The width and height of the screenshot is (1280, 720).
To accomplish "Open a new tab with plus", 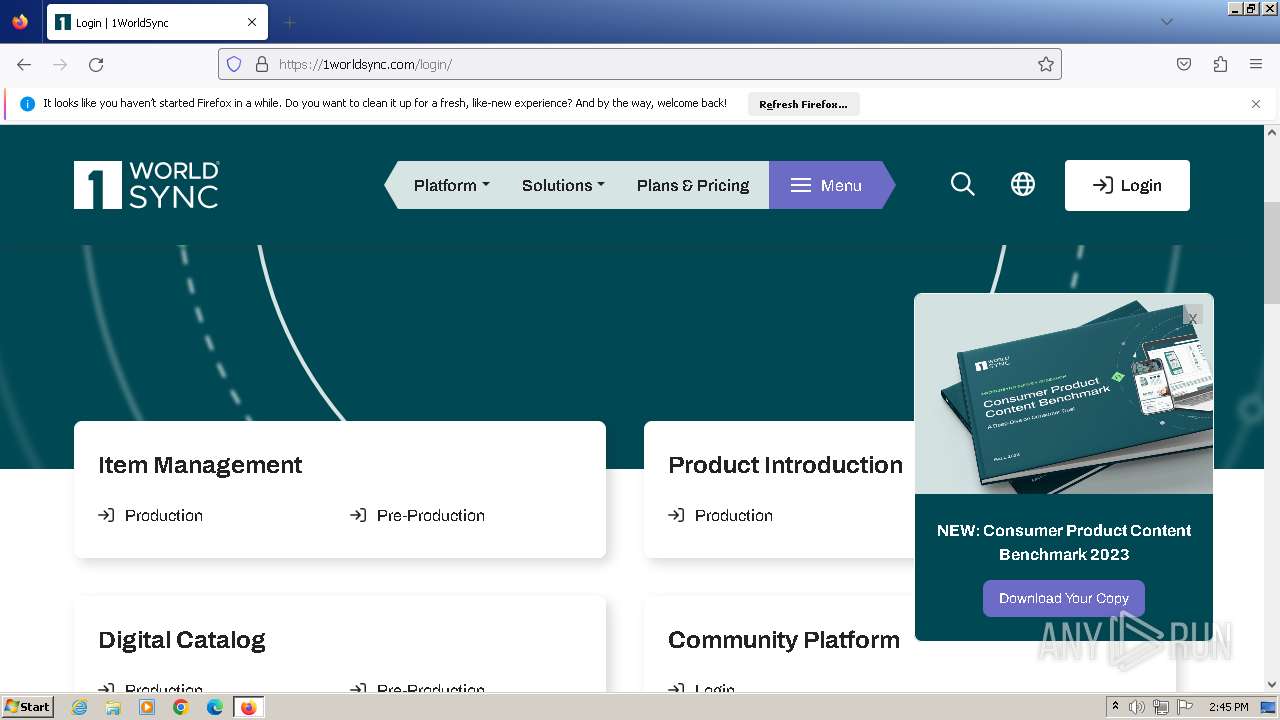I will pyautogui.click(x=289, y=22).
